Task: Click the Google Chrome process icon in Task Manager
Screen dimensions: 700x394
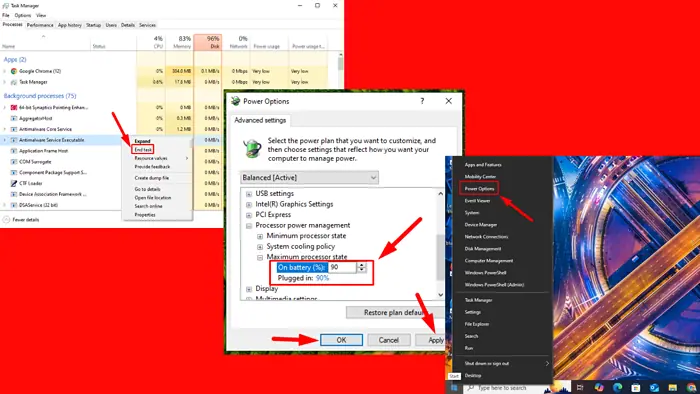Action: tap(14, 71)
